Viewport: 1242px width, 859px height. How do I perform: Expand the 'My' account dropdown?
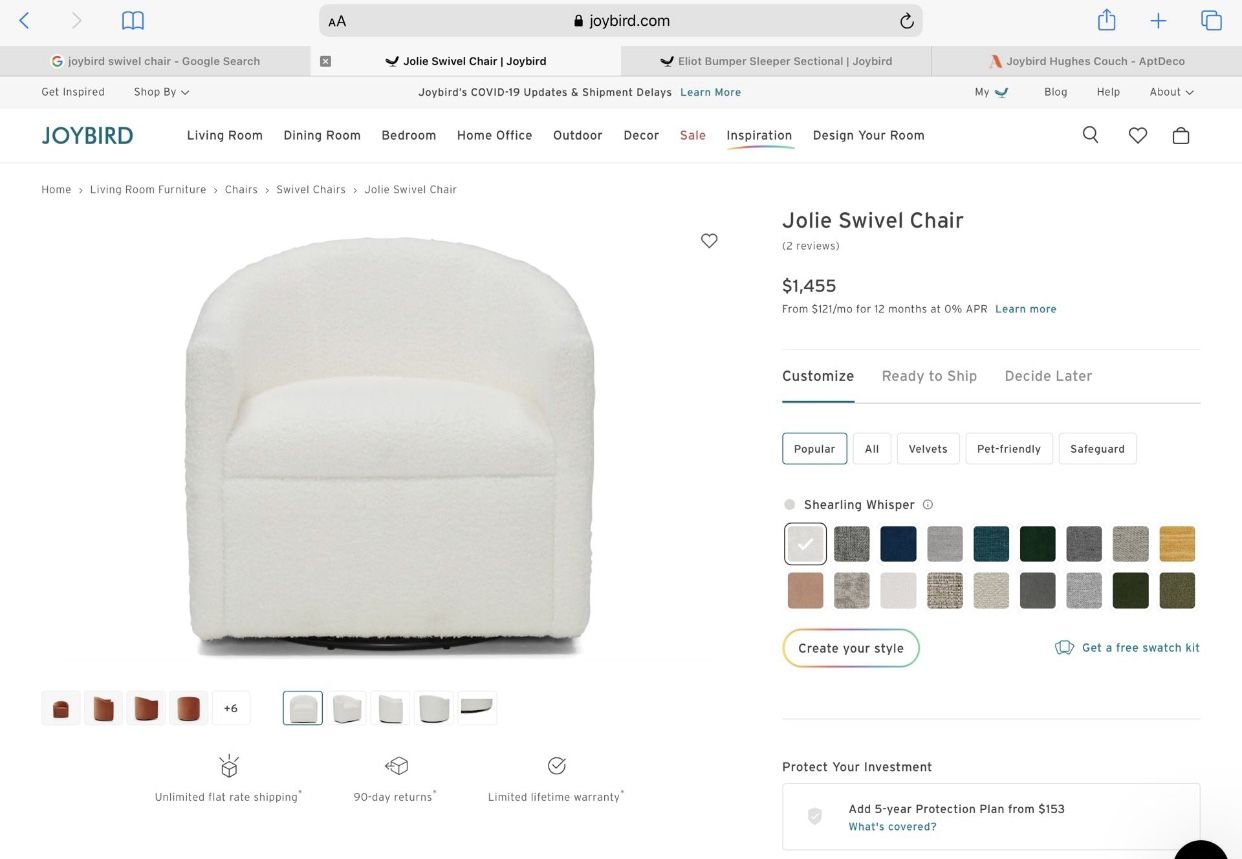point(989,91)
